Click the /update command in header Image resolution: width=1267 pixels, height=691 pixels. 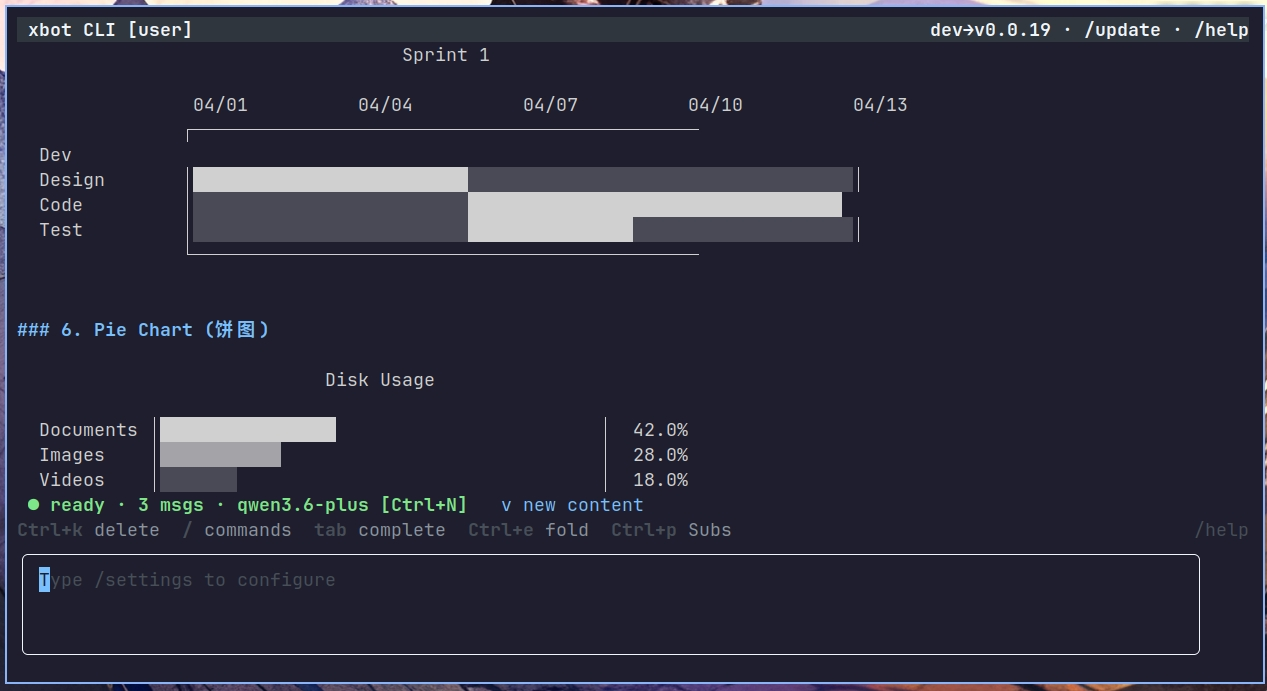click(x=1122, y=30)
